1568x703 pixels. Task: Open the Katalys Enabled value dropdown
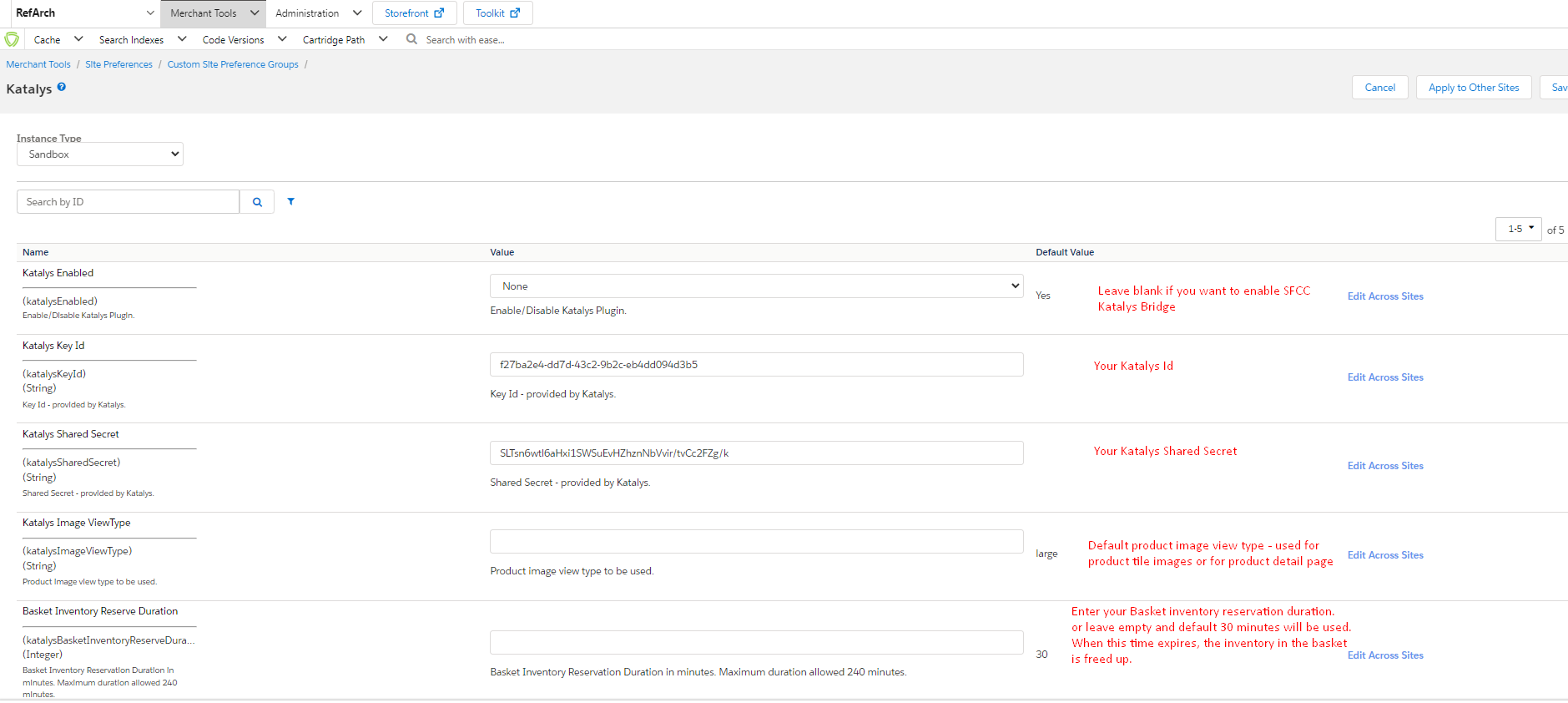tap(756, 286)
